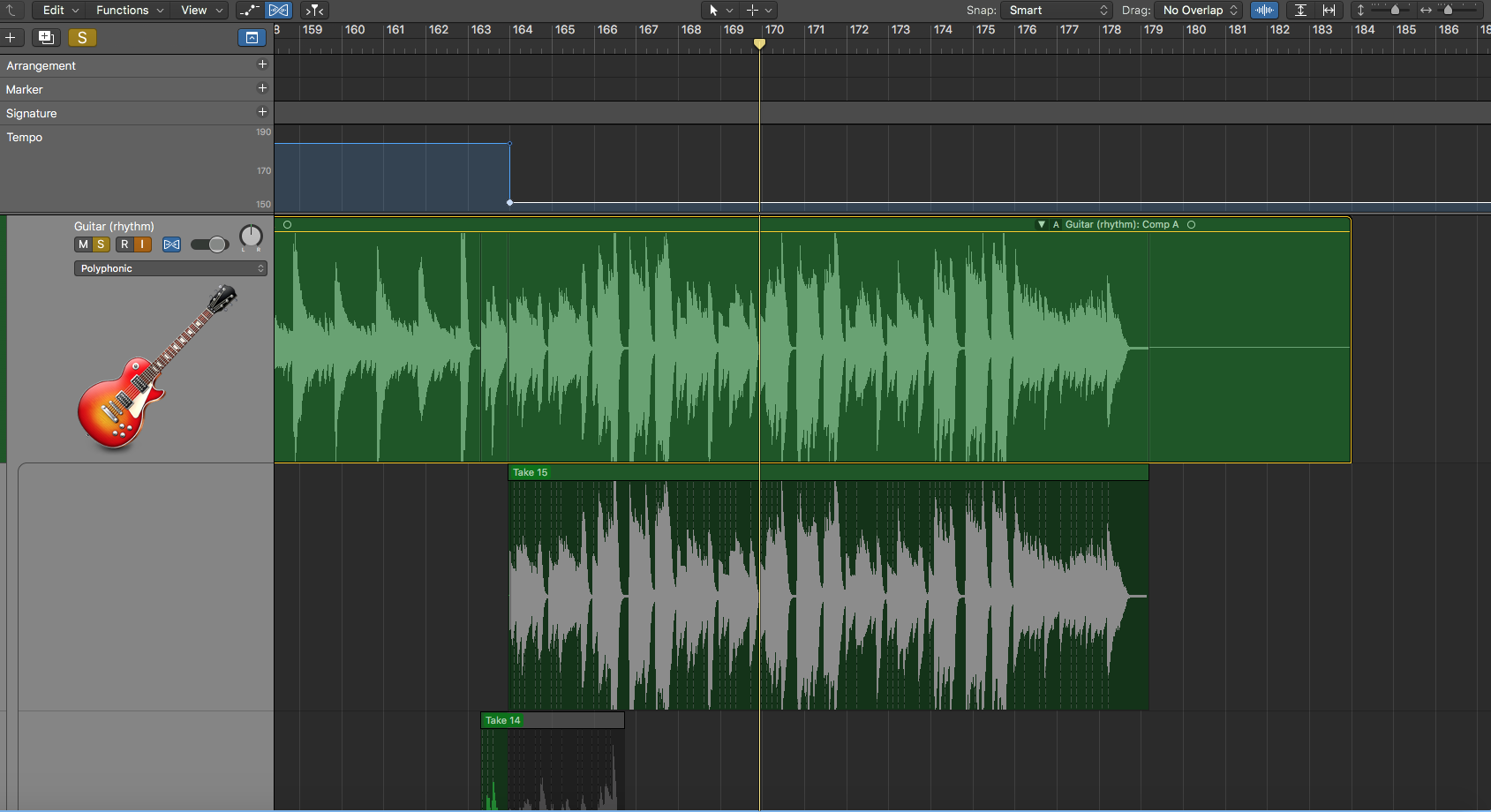Collapse take folder with the disclosure triangle
Image resolution: width=1491 pixels, height=812 pixels.
click(x=1042, y=224)
